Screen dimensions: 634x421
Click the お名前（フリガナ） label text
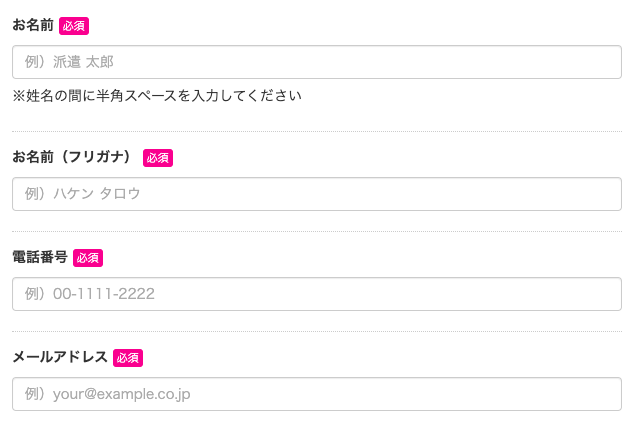pos(73,157)
